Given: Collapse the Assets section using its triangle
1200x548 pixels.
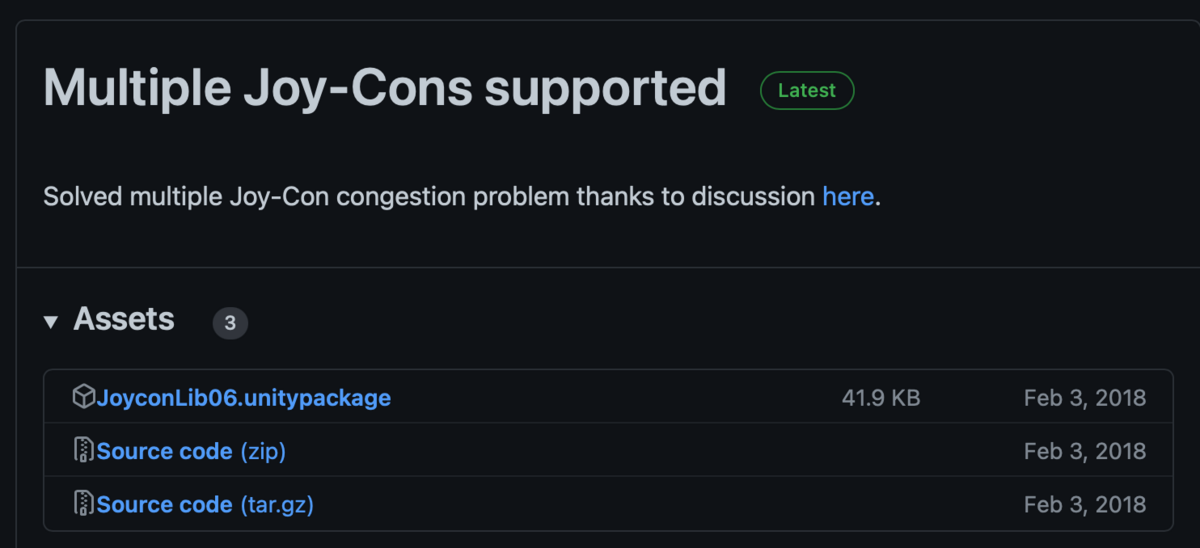Looking at the screenshot, I should 51,322.
